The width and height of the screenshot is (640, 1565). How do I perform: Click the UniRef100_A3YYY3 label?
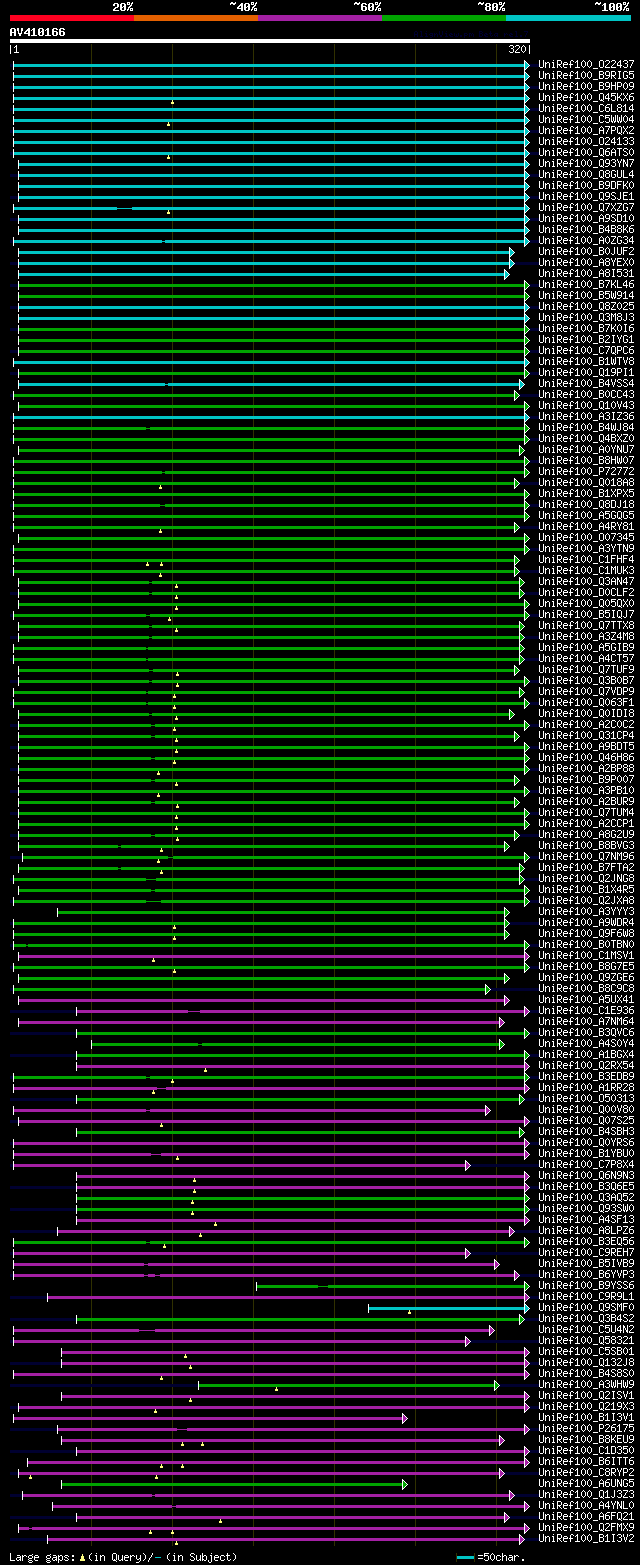pyautogui.click(x=586, y=911)
